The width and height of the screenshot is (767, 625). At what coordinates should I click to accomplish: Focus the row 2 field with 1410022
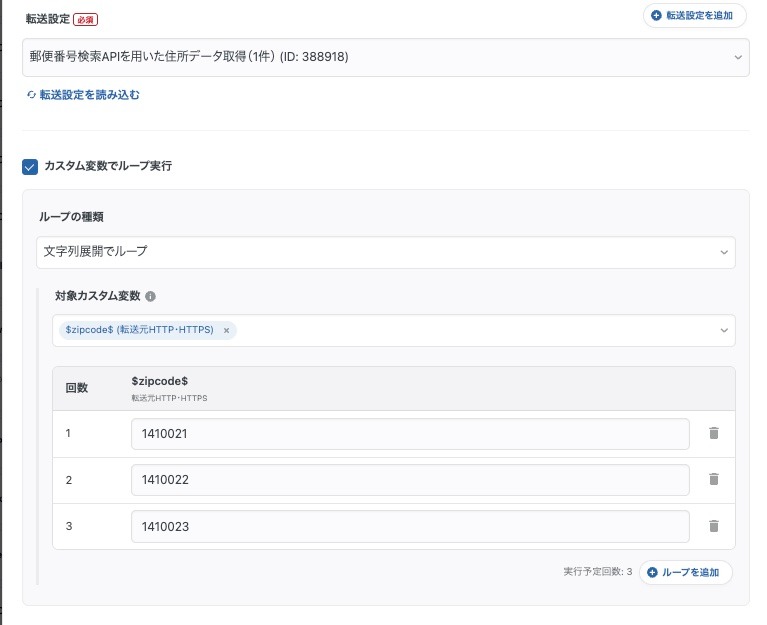pyautogui.click(x=409, y=480)
